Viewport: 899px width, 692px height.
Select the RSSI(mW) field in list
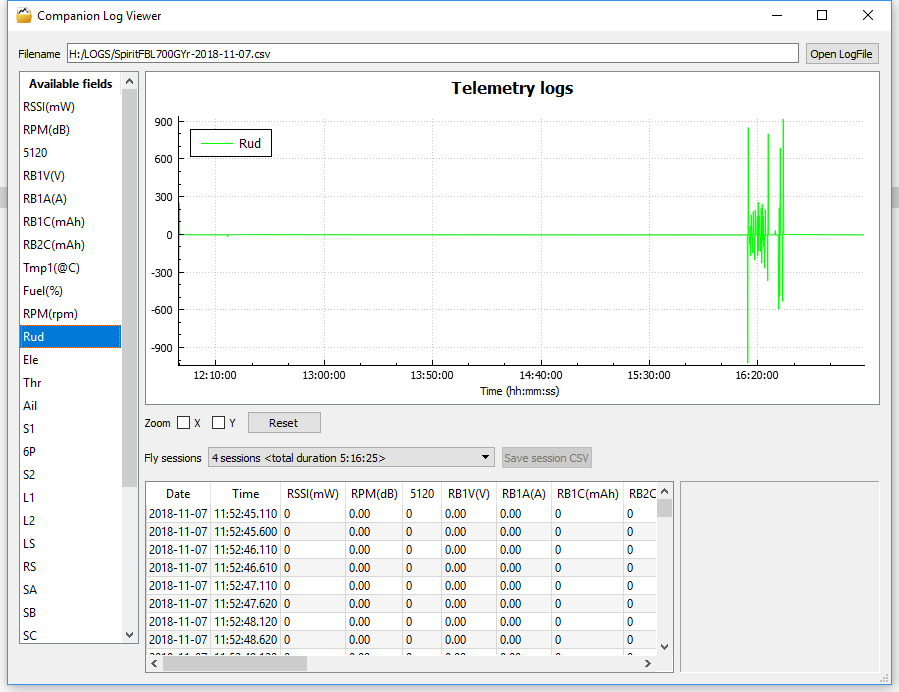coord(49,107)
